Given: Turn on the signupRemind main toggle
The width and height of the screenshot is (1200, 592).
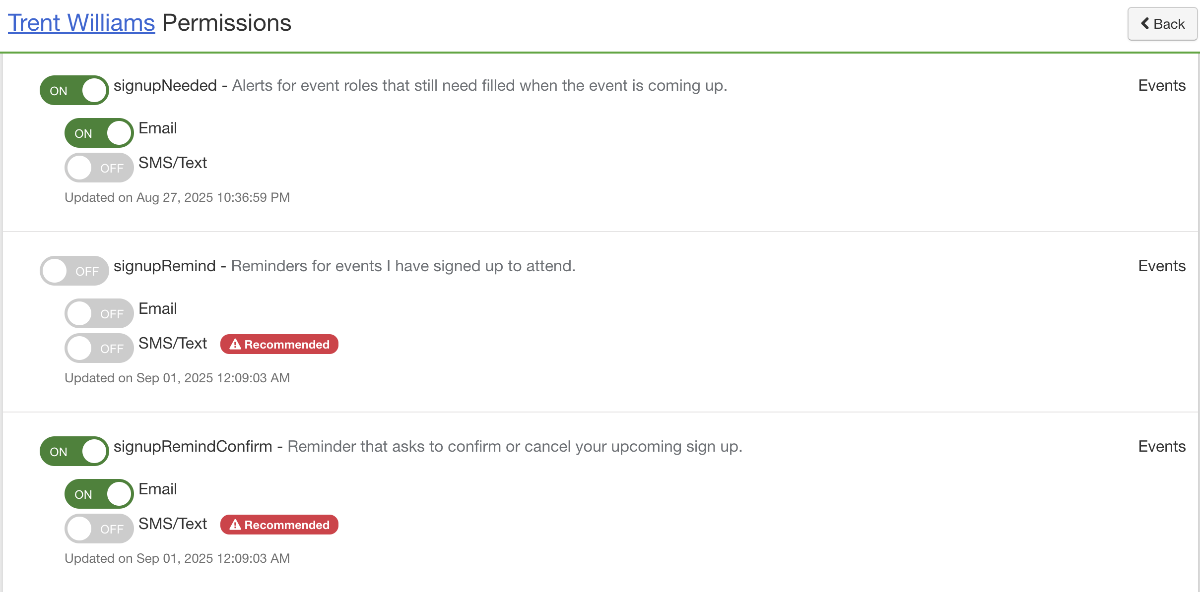Looking at the screenshot, I should 74,271.
